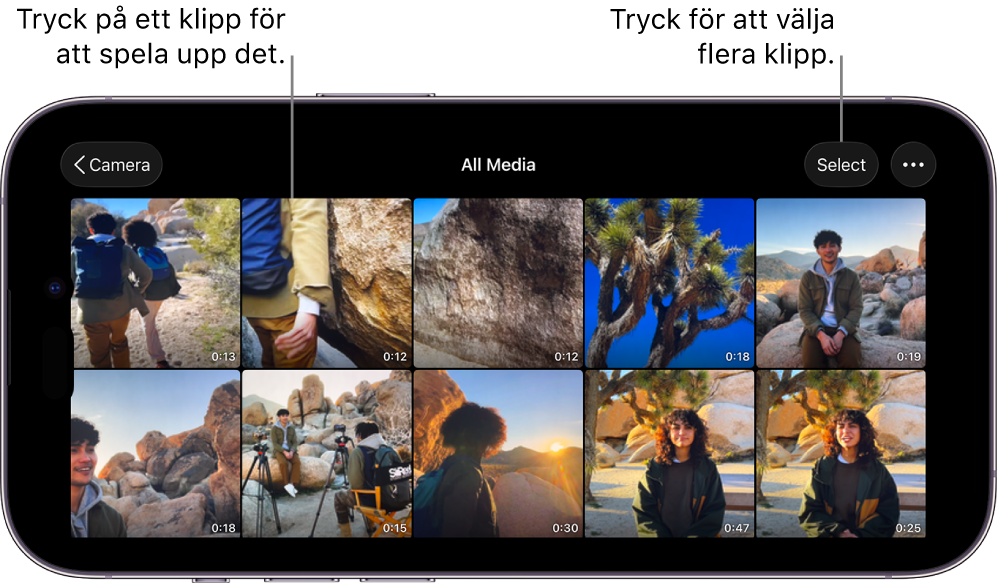The width and height of the screenshot is (998, 583).
Task: Play the 0:30 sunset silhouette clip
Action: [x=498, y=454]
